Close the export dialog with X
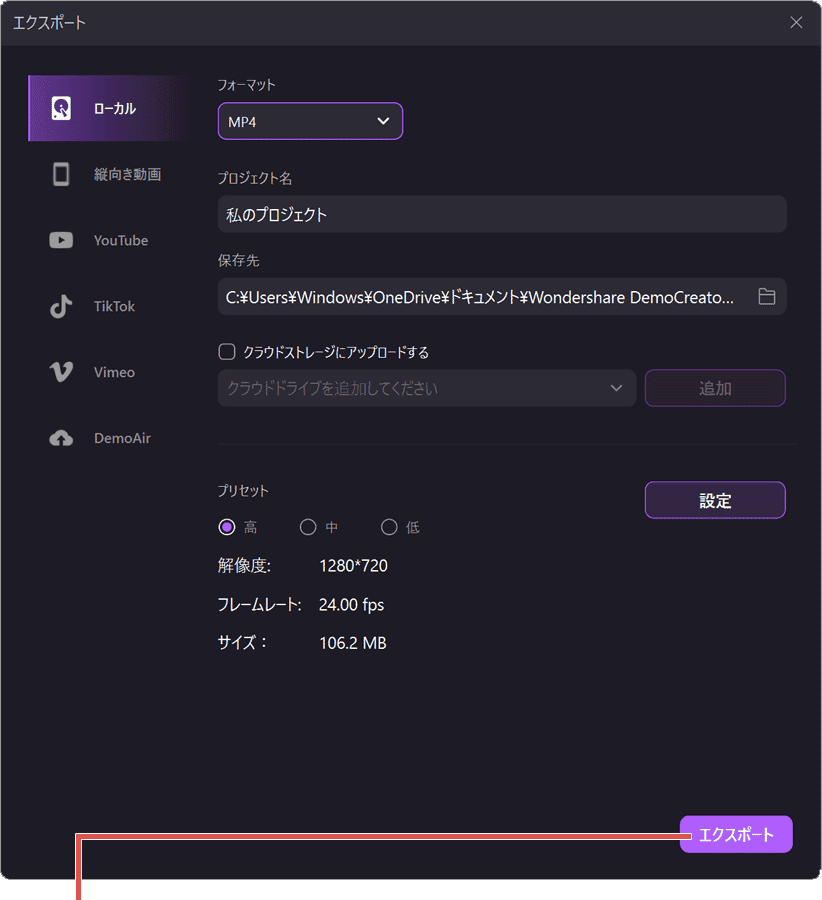822x900 pixels. 796,23
